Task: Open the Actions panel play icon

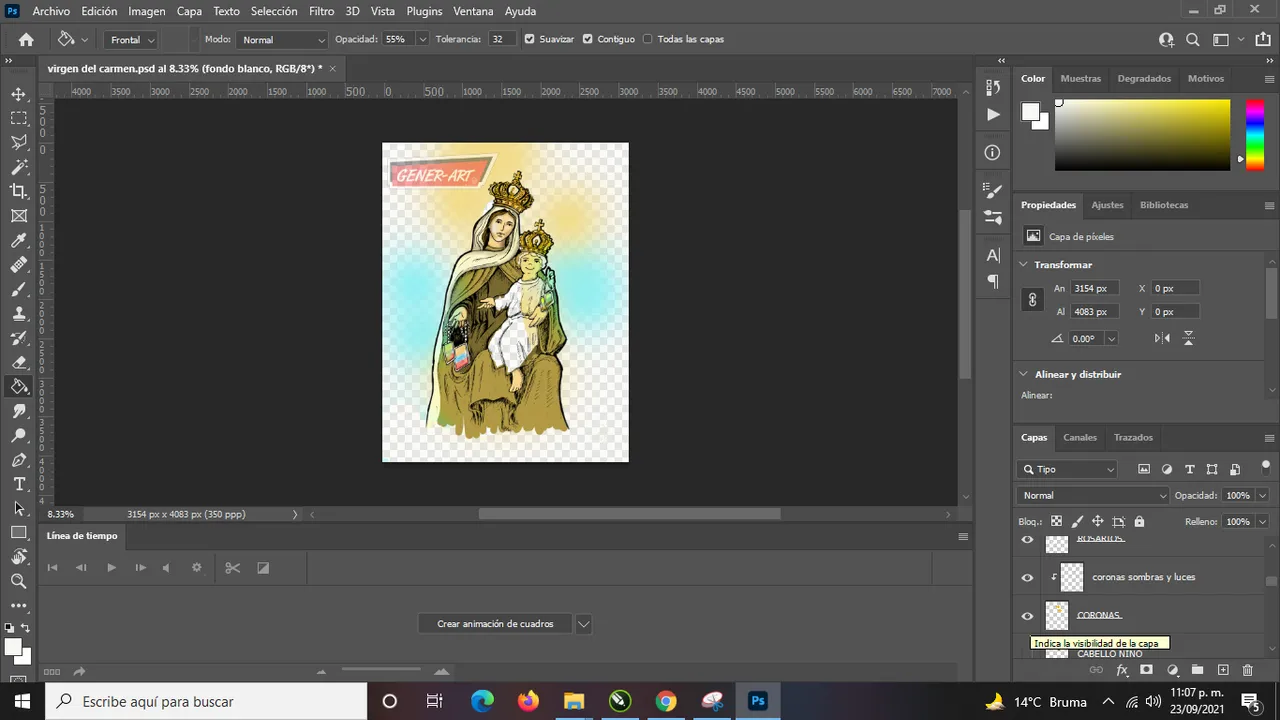Action: 992,114
